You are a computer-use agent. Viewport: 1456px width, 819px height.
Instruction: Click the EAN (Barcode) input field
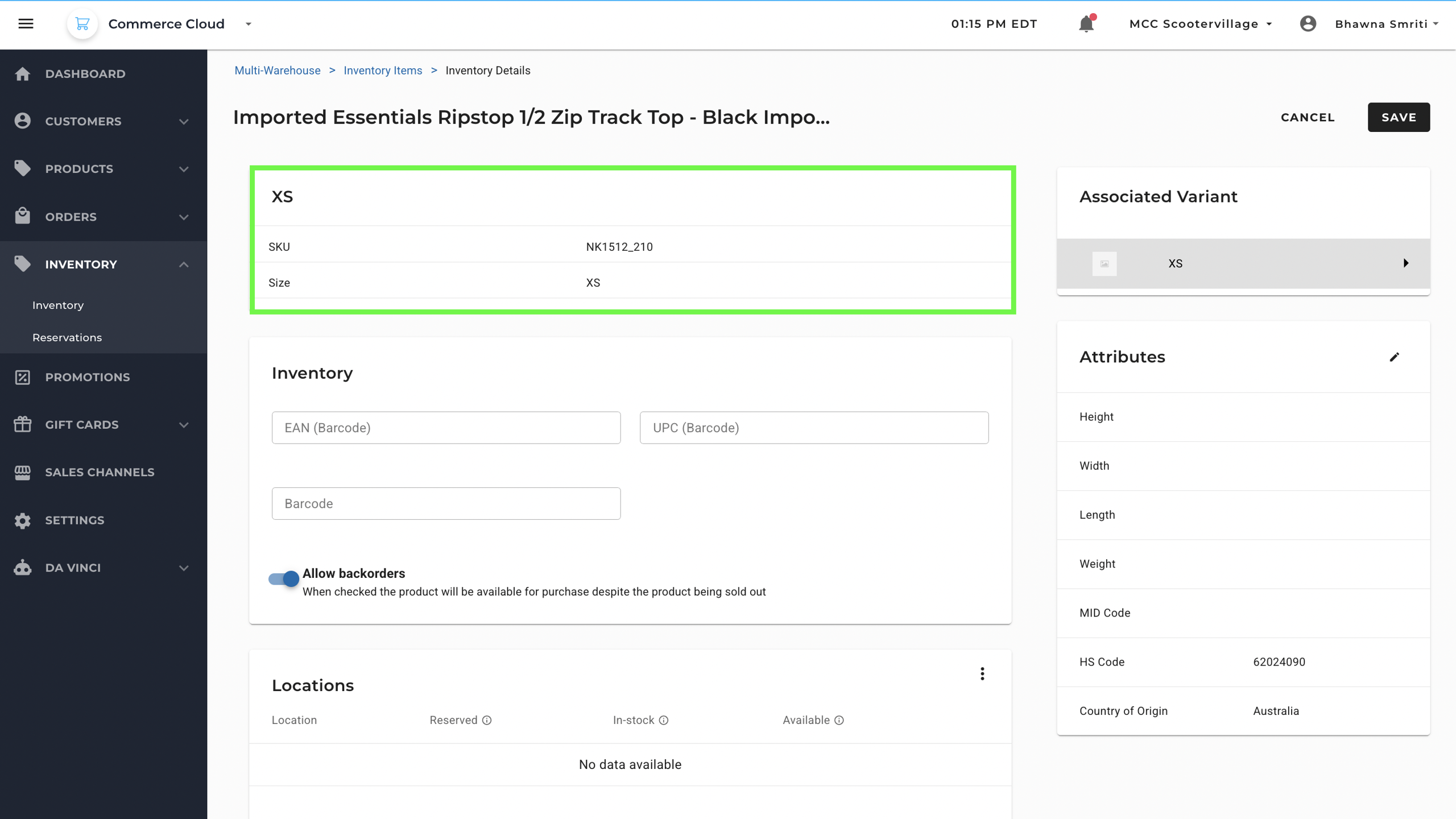click(x=446, y=428)
